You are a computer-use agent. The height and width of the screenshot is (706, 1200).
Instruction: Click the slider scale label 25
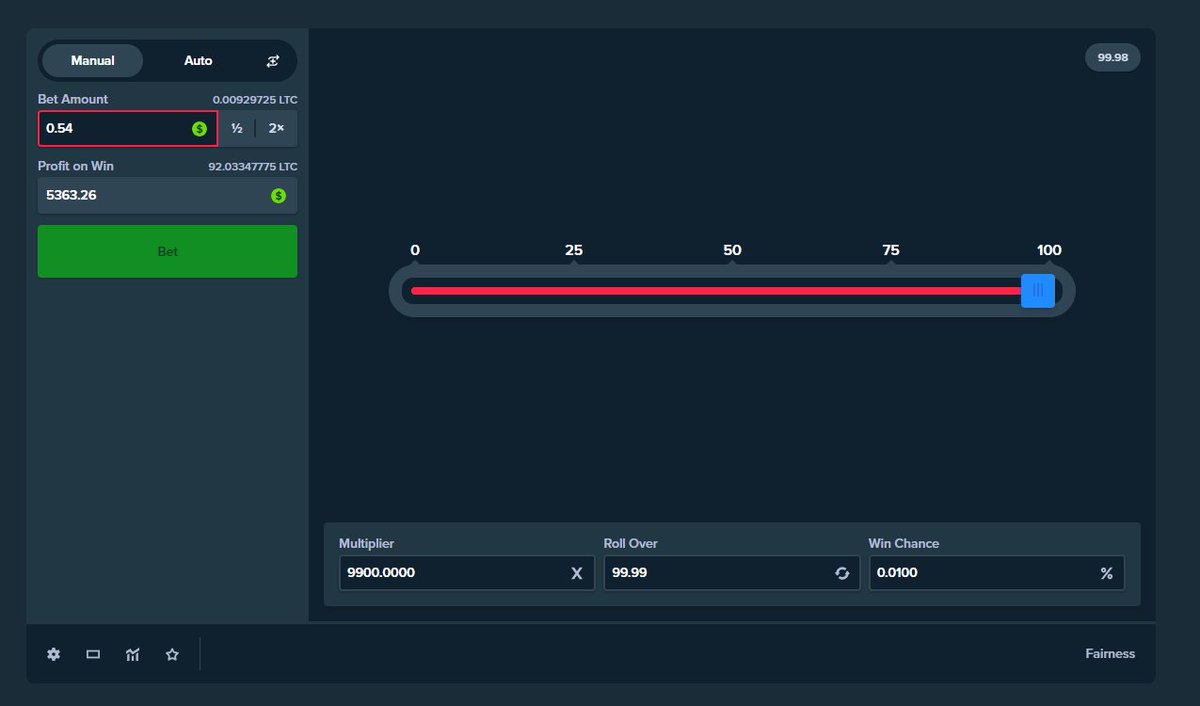pyautogui.click(x=574, y=250)
